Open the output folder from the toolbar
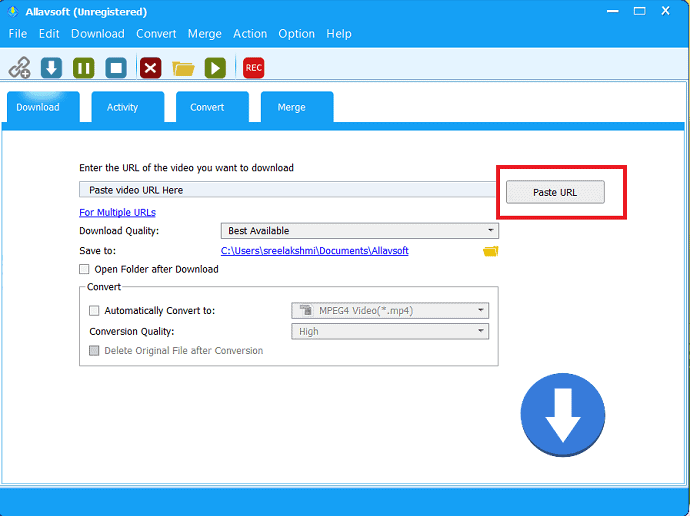Image resolution: width=690 pixels, height=516 pixels. (x=182, y=68)
